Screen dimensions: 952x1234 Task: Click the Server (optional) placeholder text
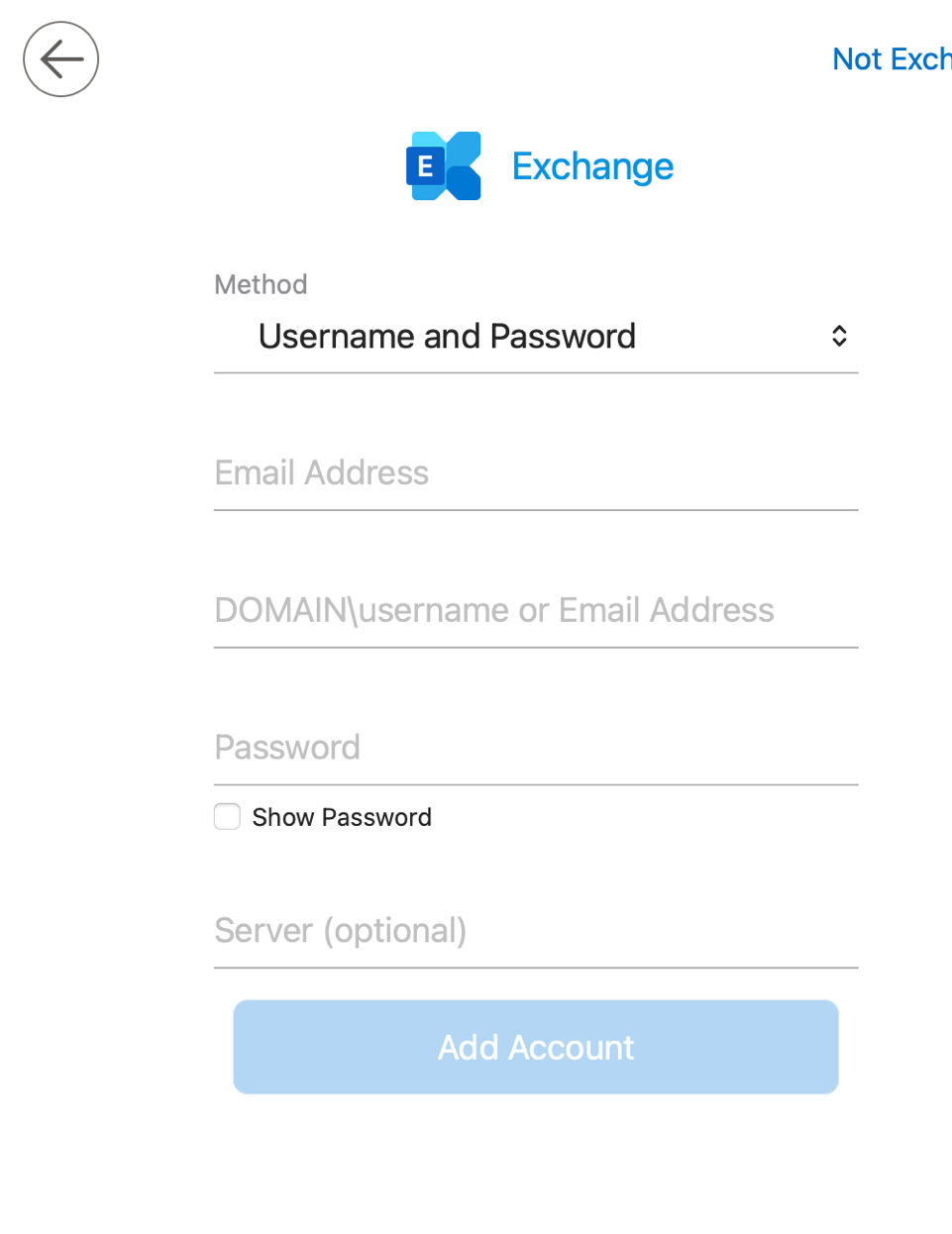pos(341,931)
